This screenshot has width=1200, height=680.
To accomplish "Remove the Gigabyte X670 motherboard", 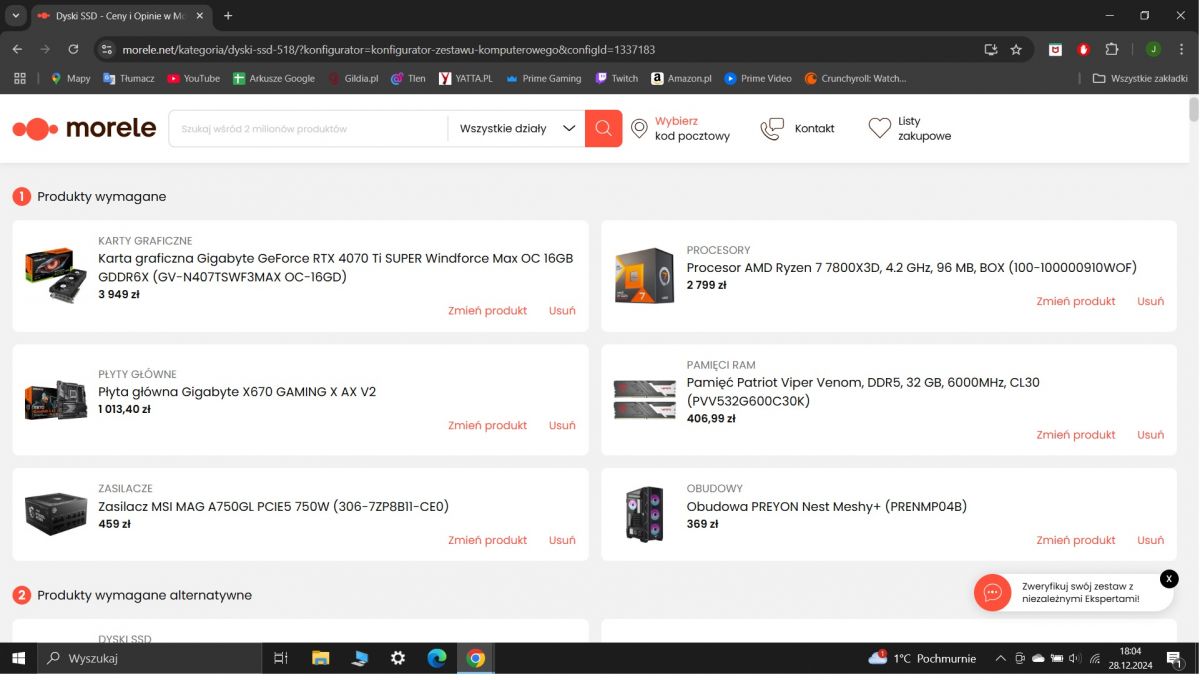I will [x=562, y=425].
